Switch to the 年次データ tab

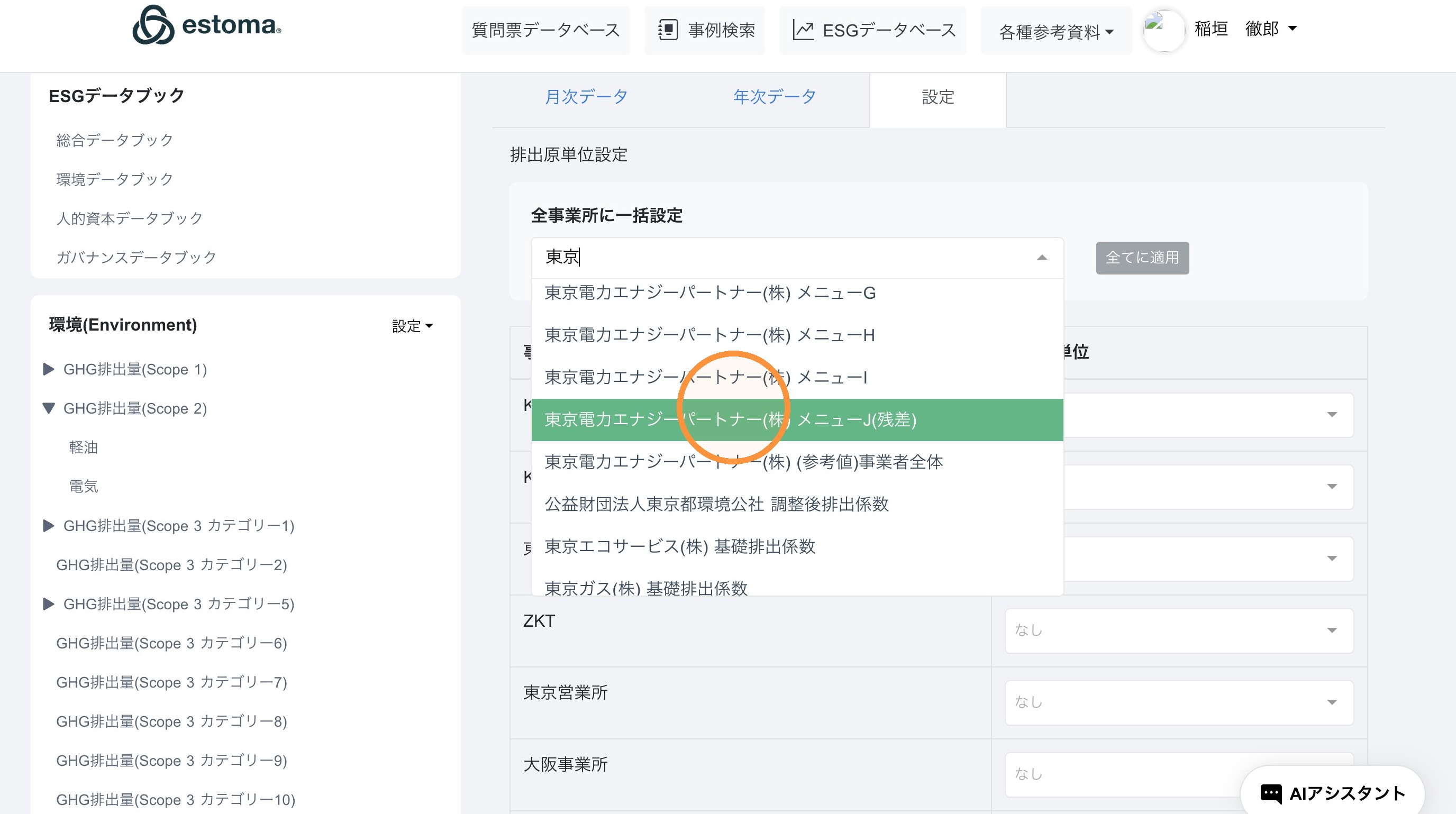click(x=775, y=97)
